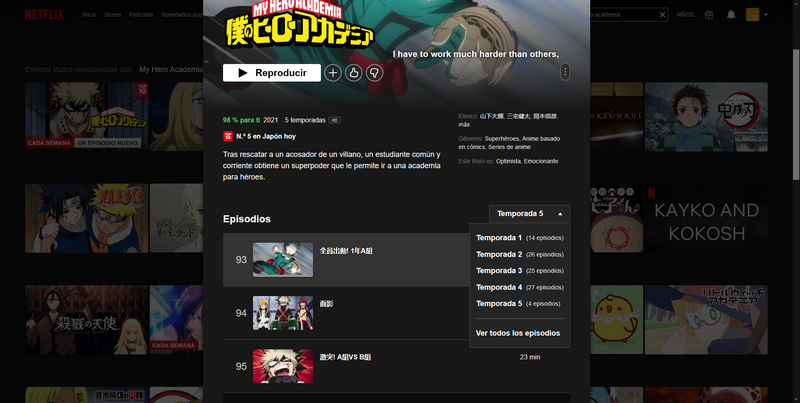Open KAYKO AND KOKOSH tile
800x403 pixels.
(x=706, y=218)
